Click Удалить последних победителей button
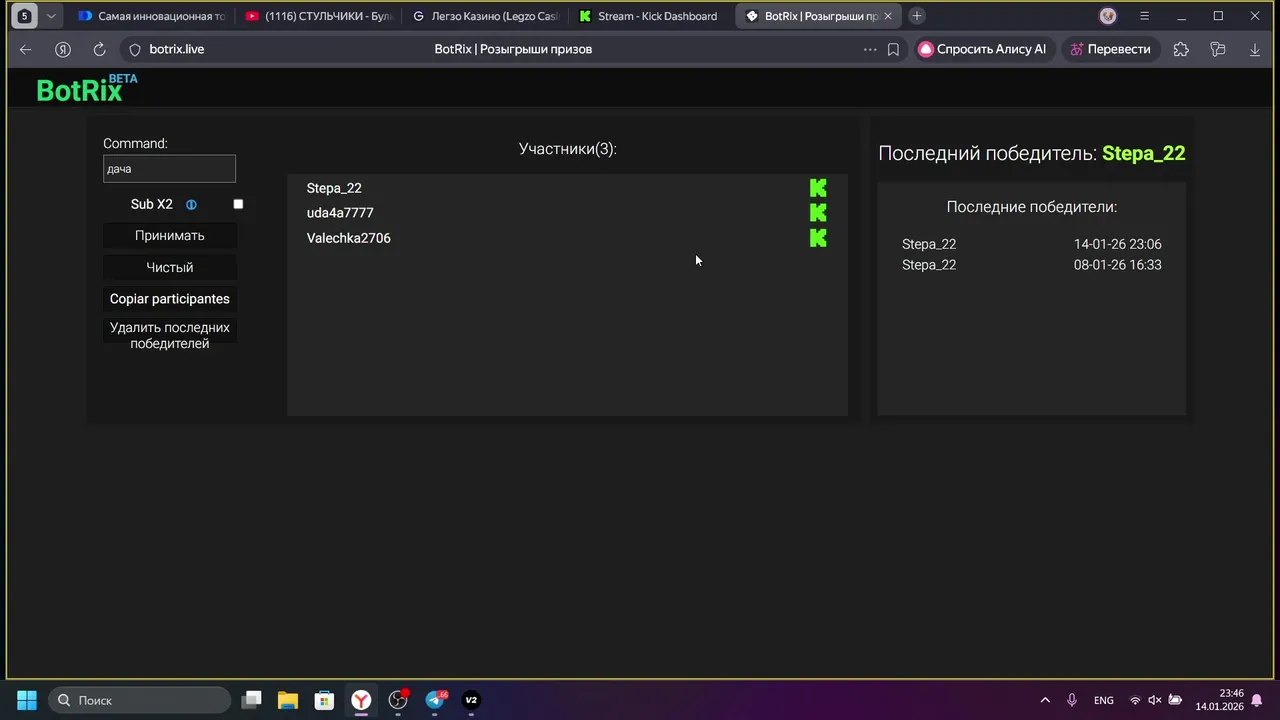Viewport: 1280px width, 720px height. click(170, 335)
